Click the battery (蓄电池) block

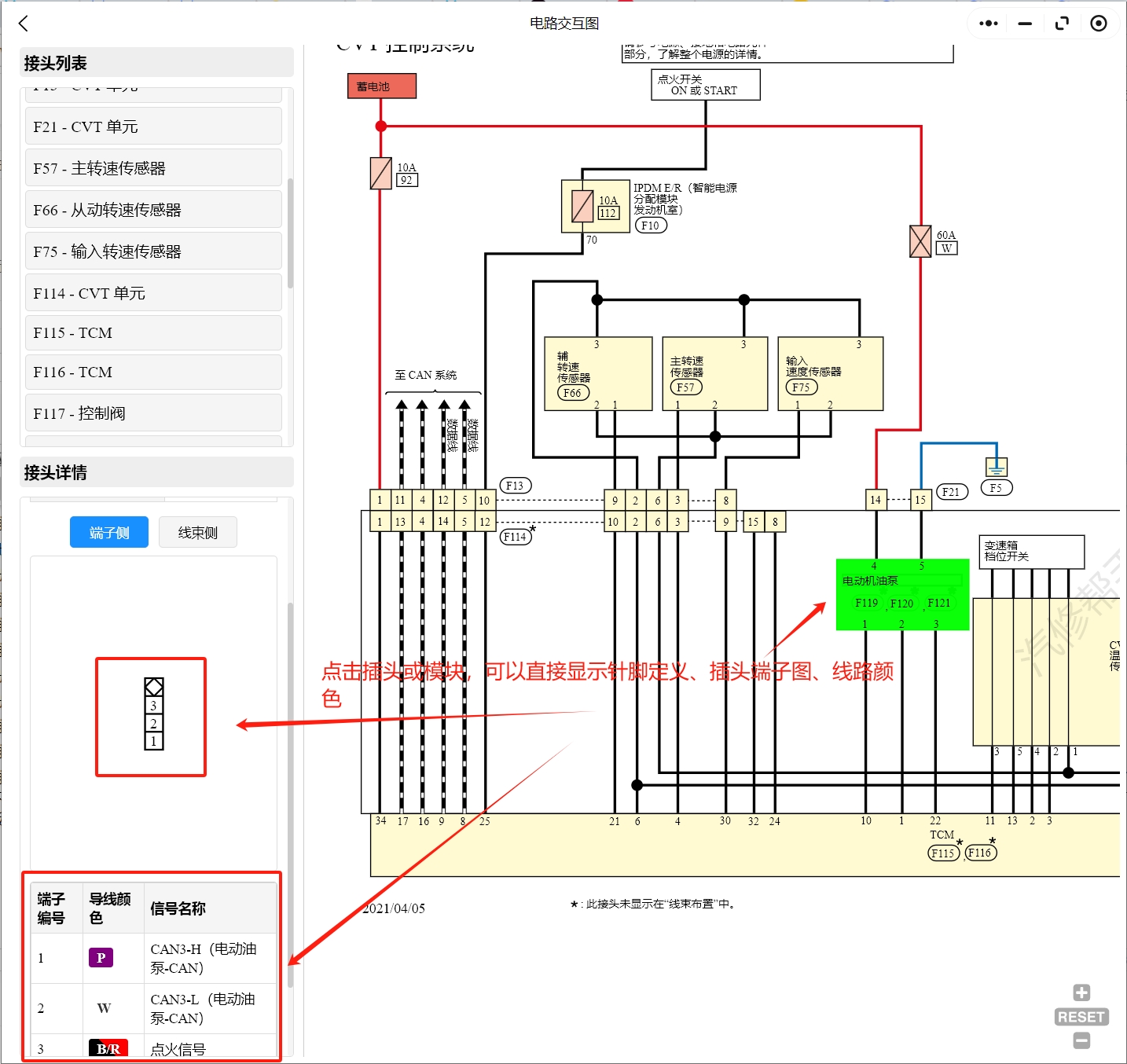tap(381, 86)
